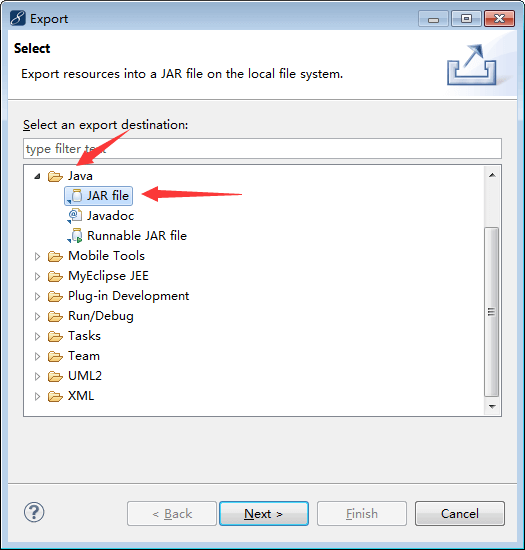Select the JAR file jar icon
This screenshot has height=550, width=525.
(x=75, y=196)
